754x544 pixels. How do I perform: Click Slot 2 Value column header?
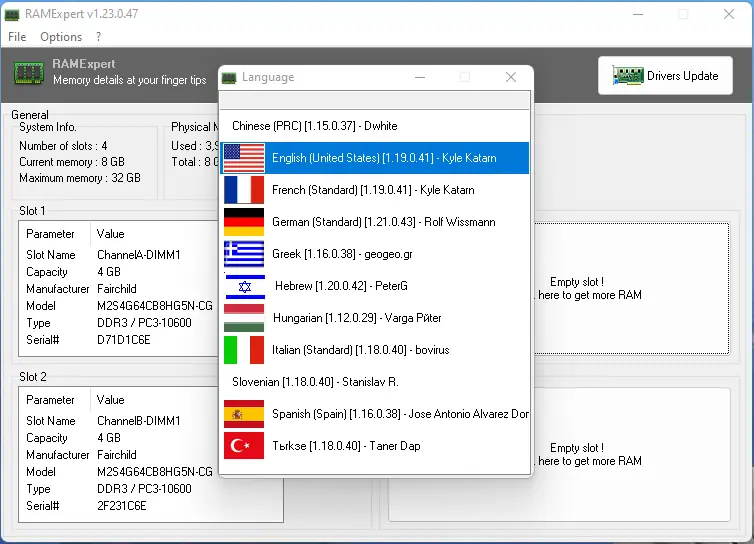pyautogui.click(x=110, y=400)
